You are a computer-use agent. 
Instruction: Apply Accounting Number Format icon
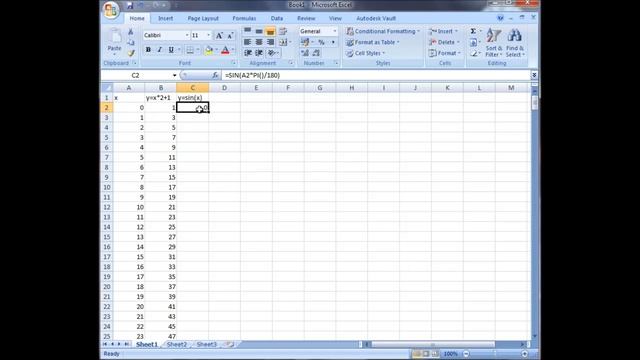click(x=305, y=42)
